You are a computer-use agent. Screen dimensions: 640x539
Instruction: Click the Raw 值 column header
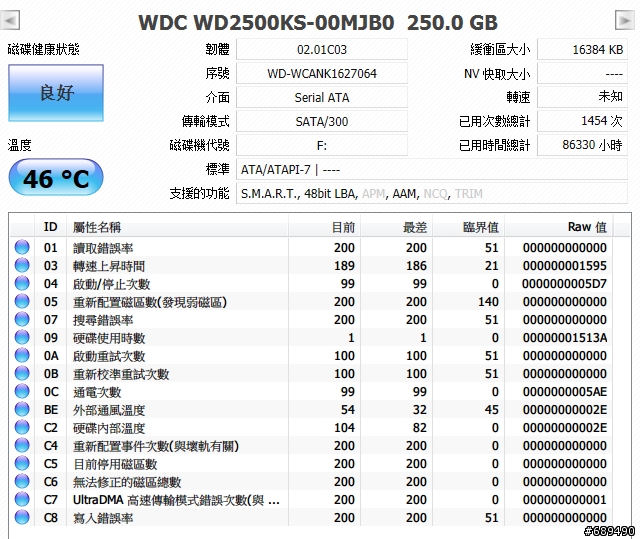(x=559, y=227)
